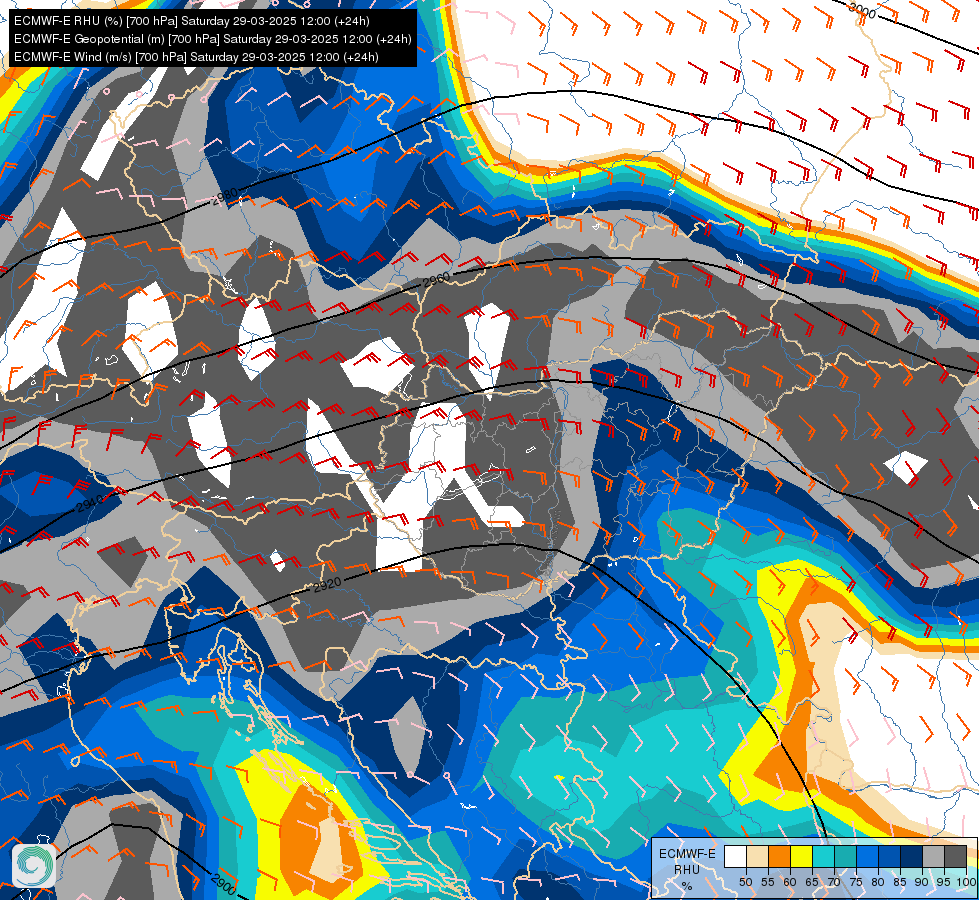Click the legend value 55
The height and width of the screenshot is (900, 979).
click(768, 882)
